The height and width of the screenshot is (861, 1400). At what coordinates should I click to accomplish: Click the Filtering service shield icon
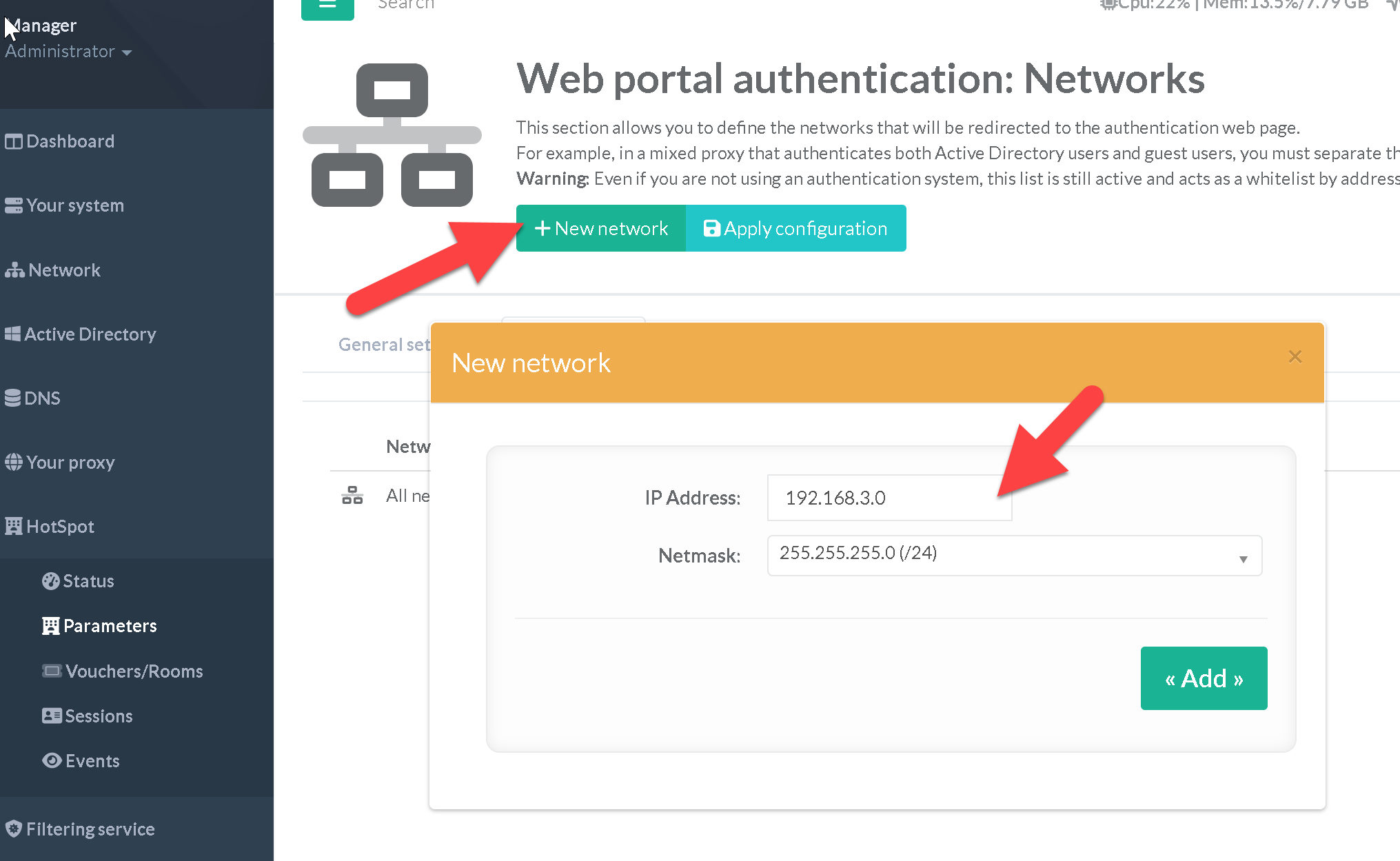pyautogui.click(x=14, y=829)
